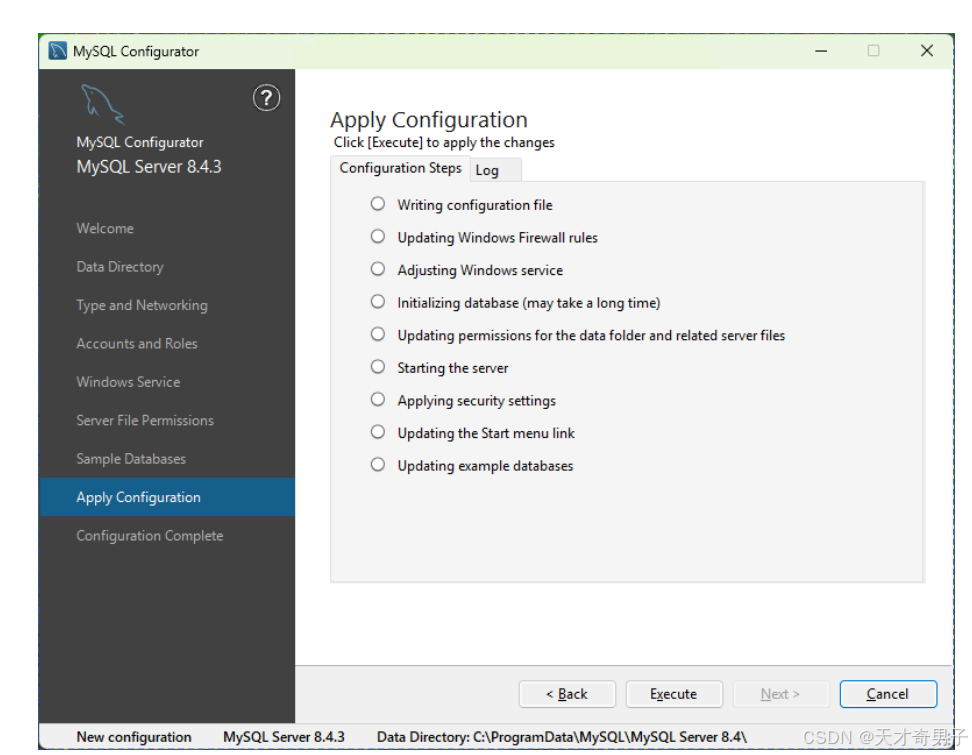Screen dimensions: 972x755
Task: Click the Back button
Action: click(x=567, y=694)
